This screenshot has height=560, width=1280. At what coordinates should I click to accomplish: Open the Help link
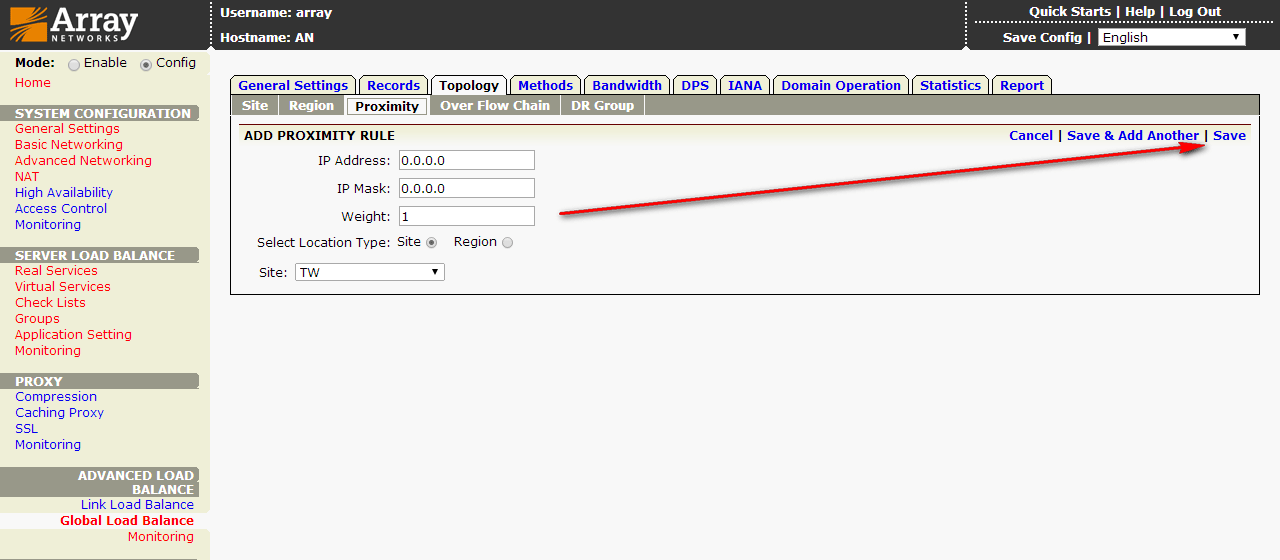coord(1140,12)
